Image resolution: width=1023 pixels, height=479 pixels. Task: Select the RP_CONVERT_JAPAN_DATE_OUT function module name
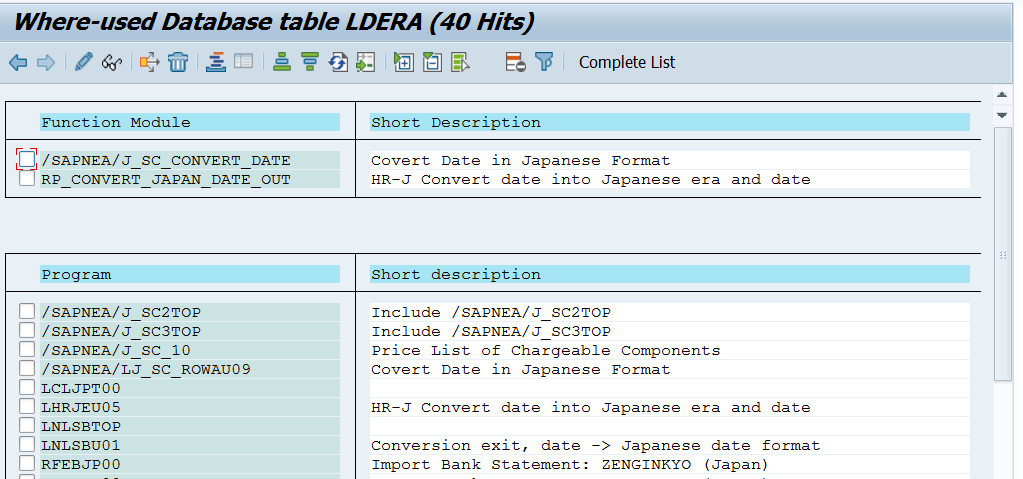[x=166, y=179]
